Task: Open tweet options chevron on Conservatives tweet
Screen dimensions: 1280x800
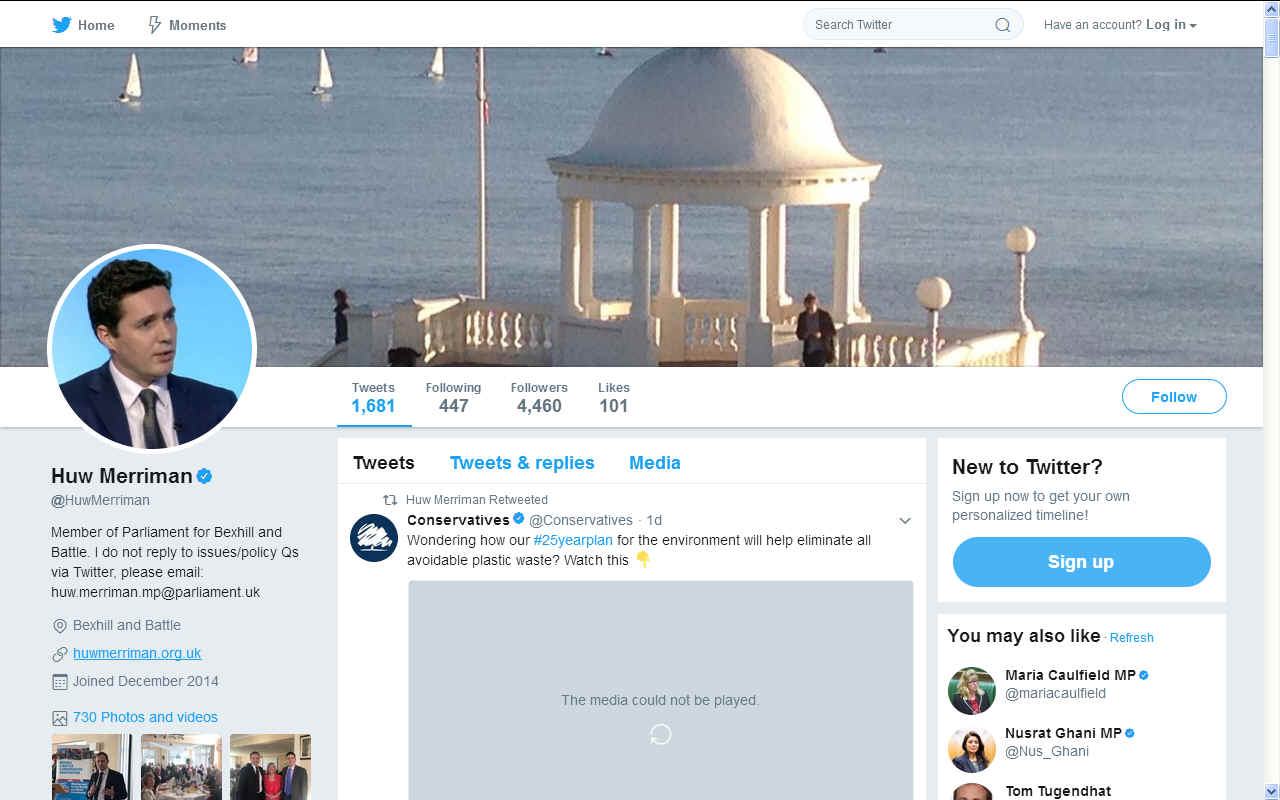Action: 904,521
